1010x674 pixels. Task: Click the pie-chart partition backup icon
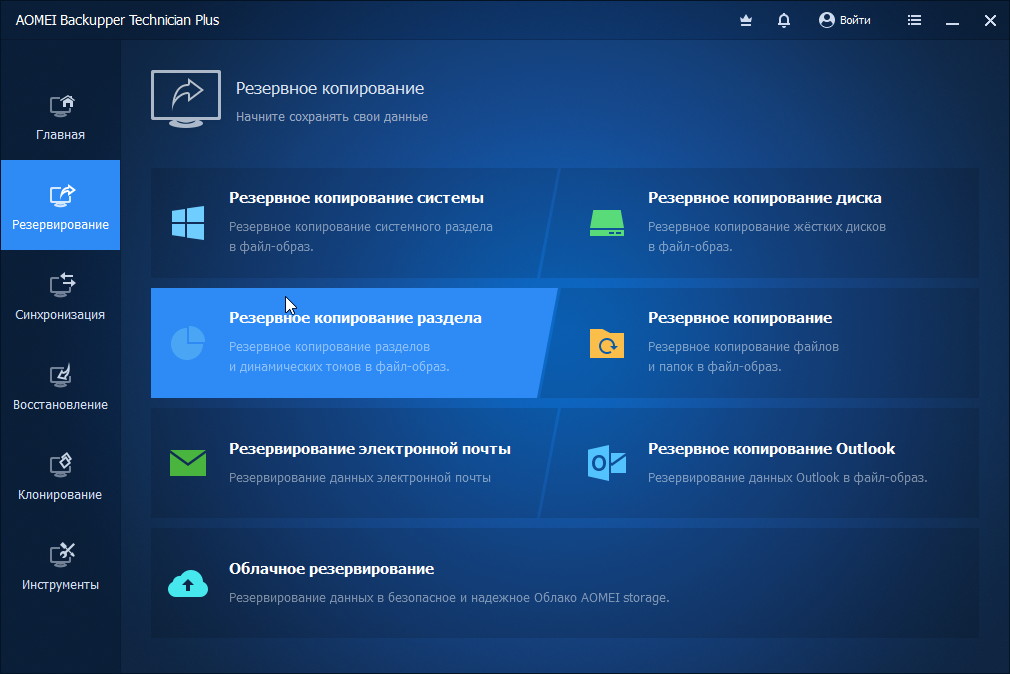tap(188, 343)
